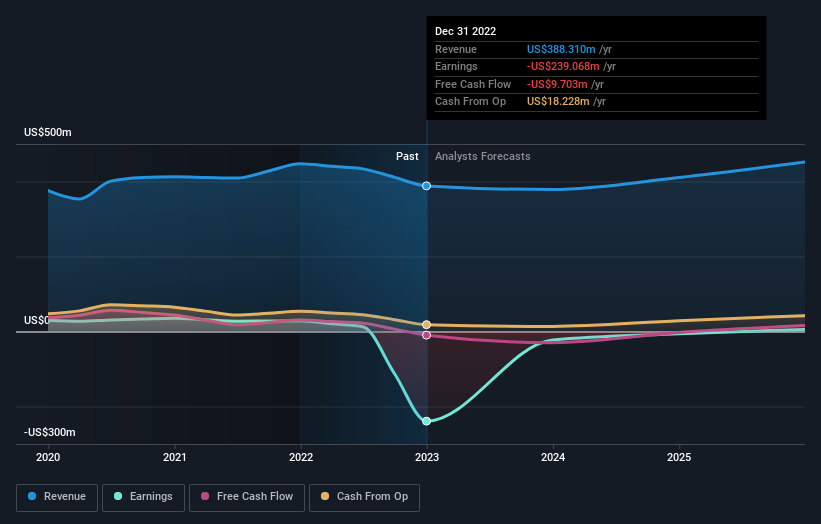The width and height of the screenshot is (821, 524).
Task: Click the 2021 x-axis label
Action: pyautogui.click(x=174, y=458)
